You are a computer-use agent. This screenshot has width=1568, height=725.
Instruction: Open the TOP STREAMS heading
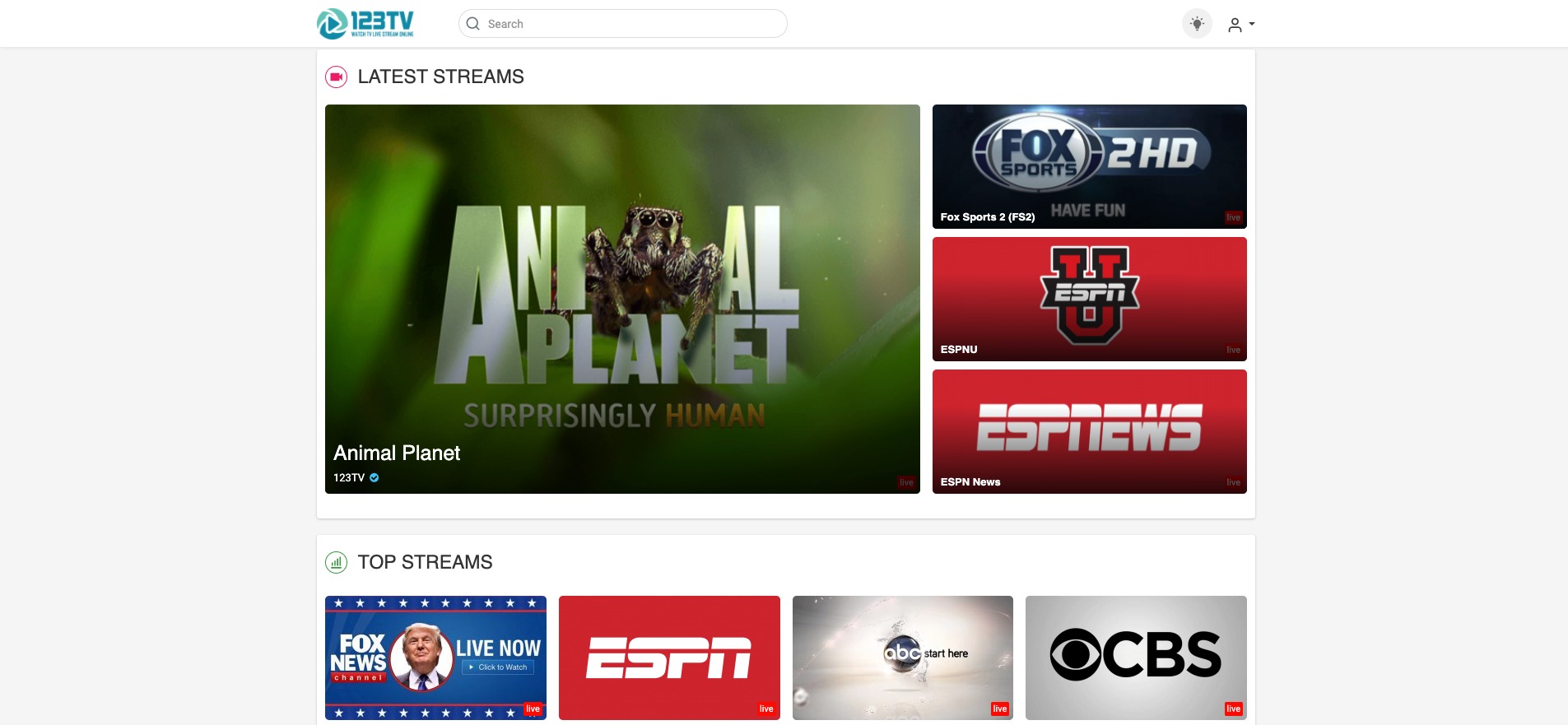click(425, 562)
